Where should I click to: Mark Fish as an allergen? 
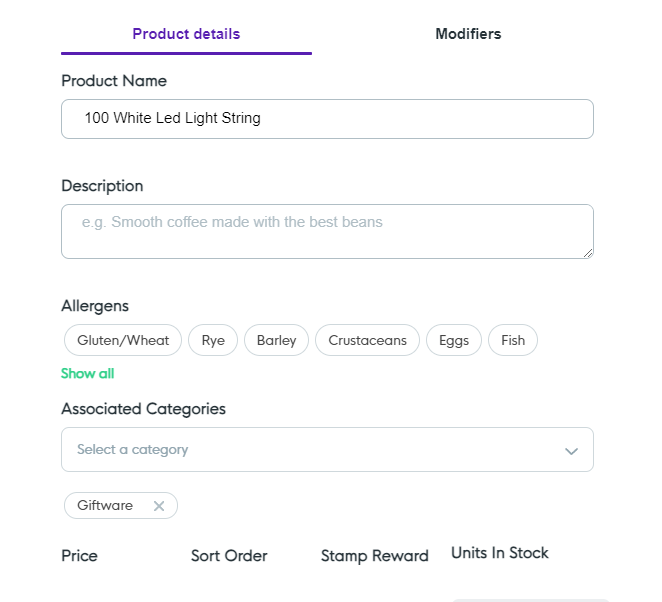[x=513, y=340]
